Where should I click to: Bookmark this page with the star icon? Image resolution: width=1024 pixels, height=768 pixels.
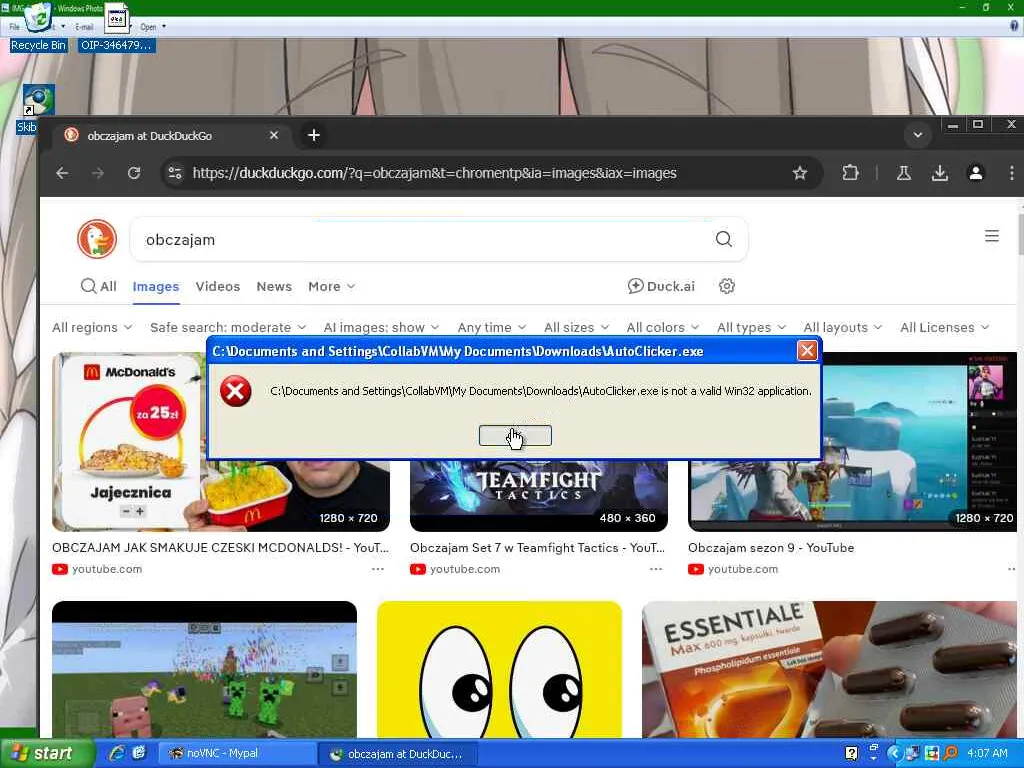click(799, 173)
